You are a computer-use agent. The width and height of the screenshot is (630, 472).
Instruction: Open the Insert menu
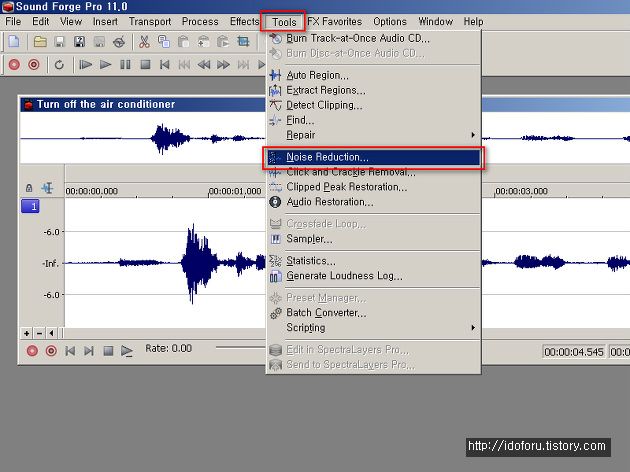click(x=105, y=21)
